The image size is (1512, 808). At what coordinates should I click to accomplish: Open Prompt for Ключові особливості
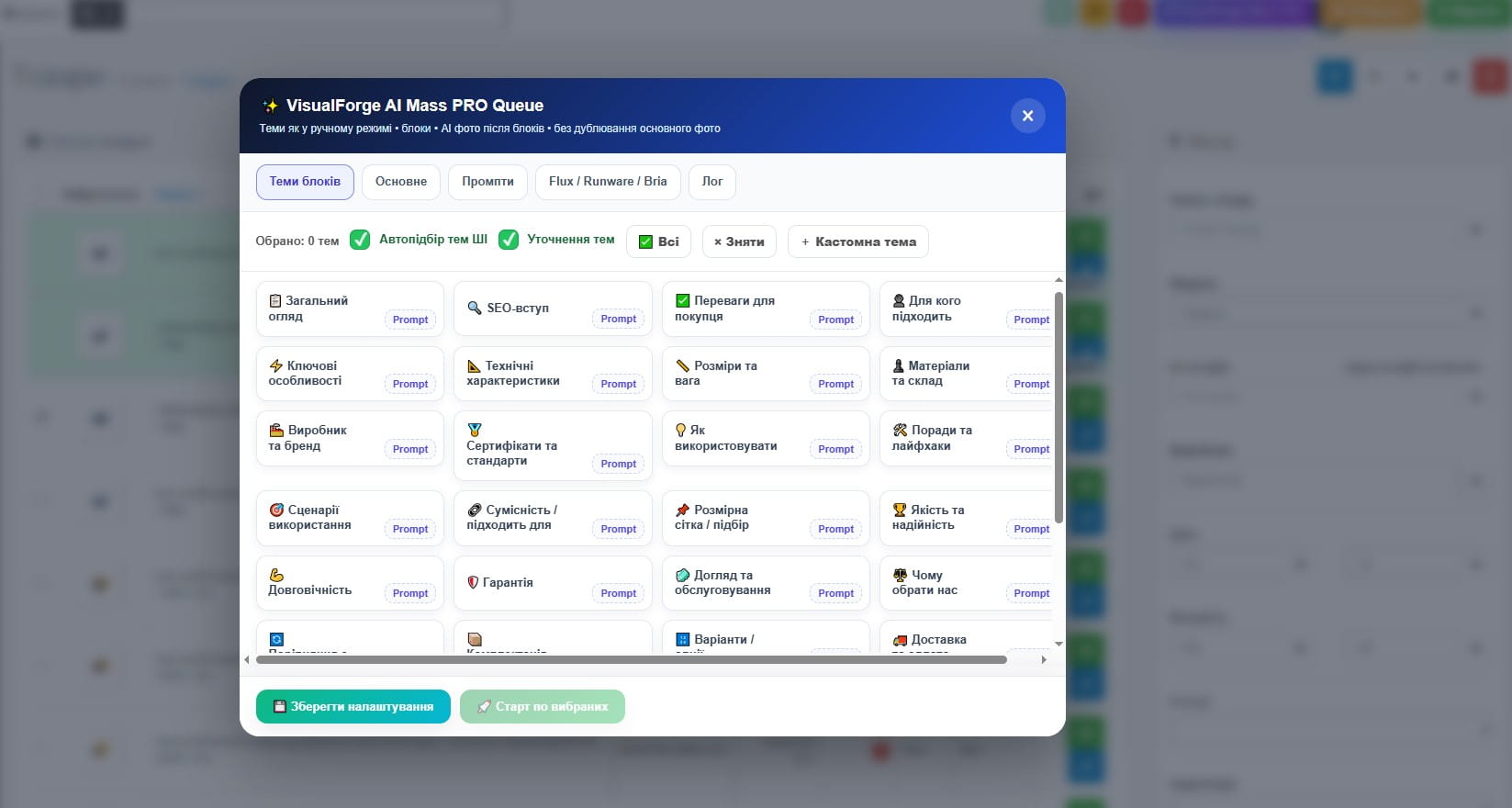(x=410, y=384)
